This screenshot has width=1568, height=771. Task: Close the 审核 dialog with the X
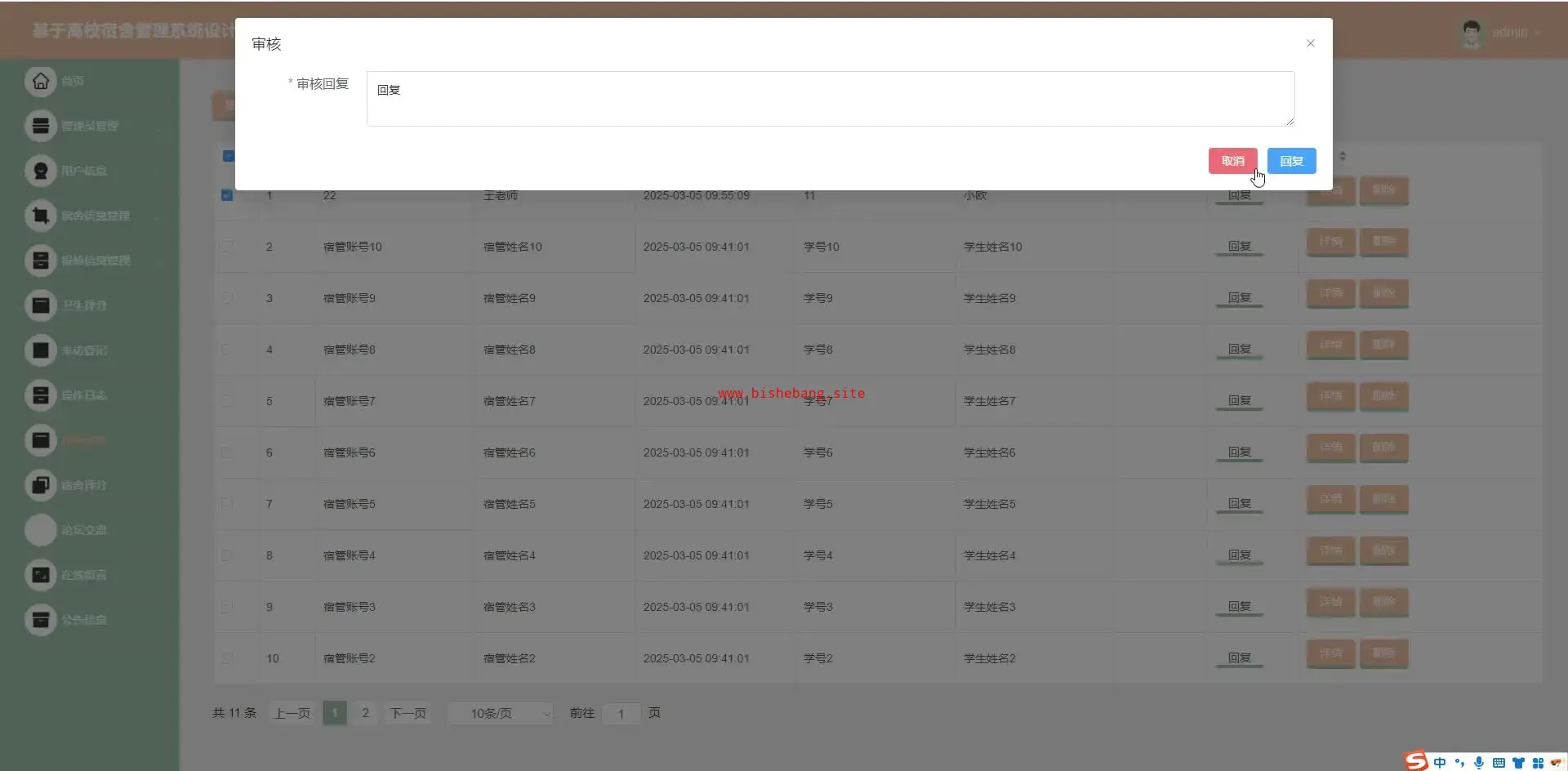pyautogui.click(x=1311, y=43)
